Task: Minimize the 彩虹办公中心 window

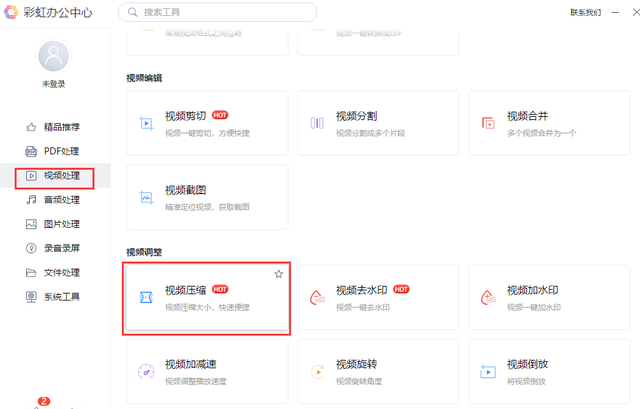Action: [615, 13]
